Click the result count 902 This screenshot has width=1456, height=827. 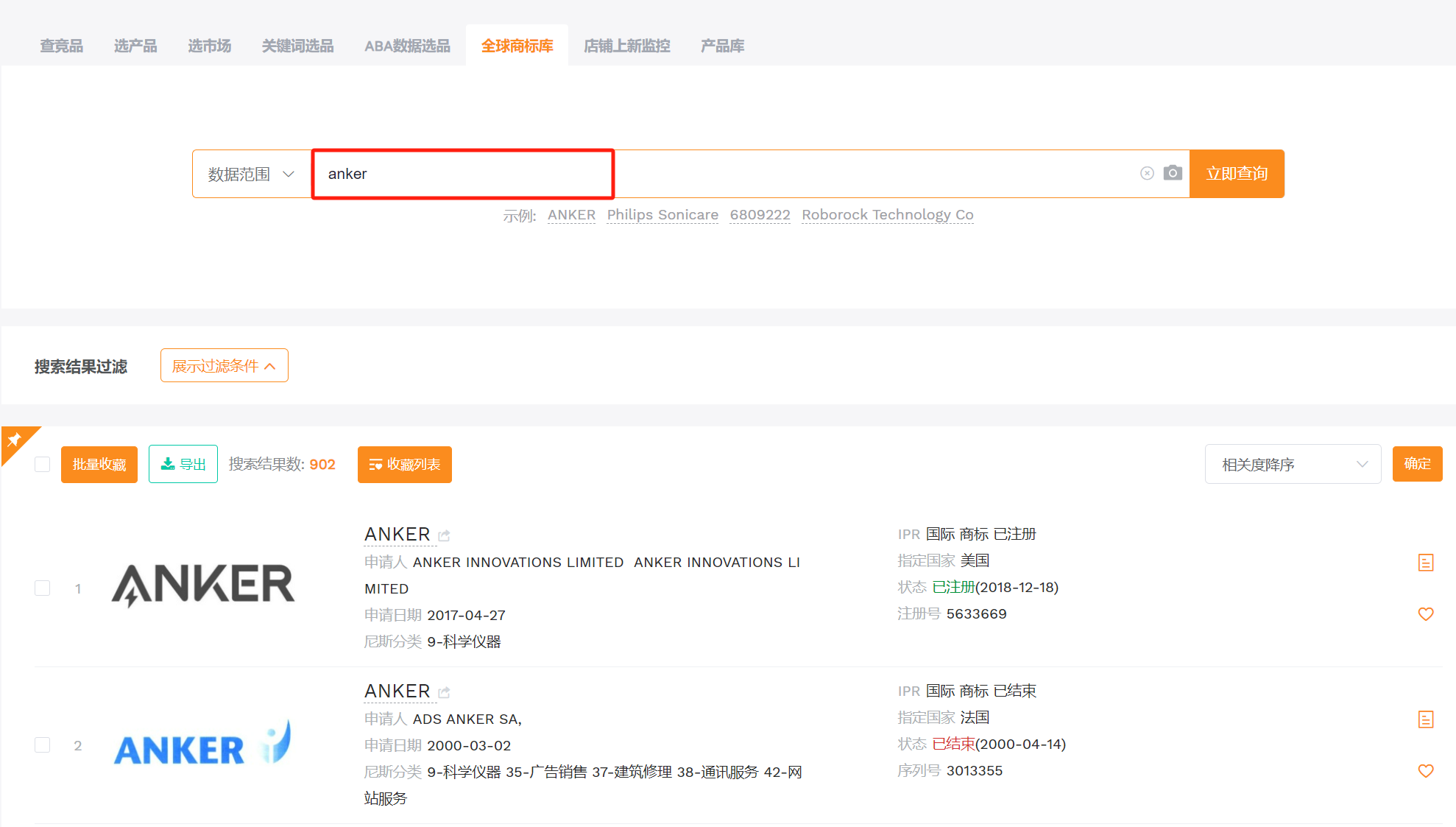click(322, 465)
